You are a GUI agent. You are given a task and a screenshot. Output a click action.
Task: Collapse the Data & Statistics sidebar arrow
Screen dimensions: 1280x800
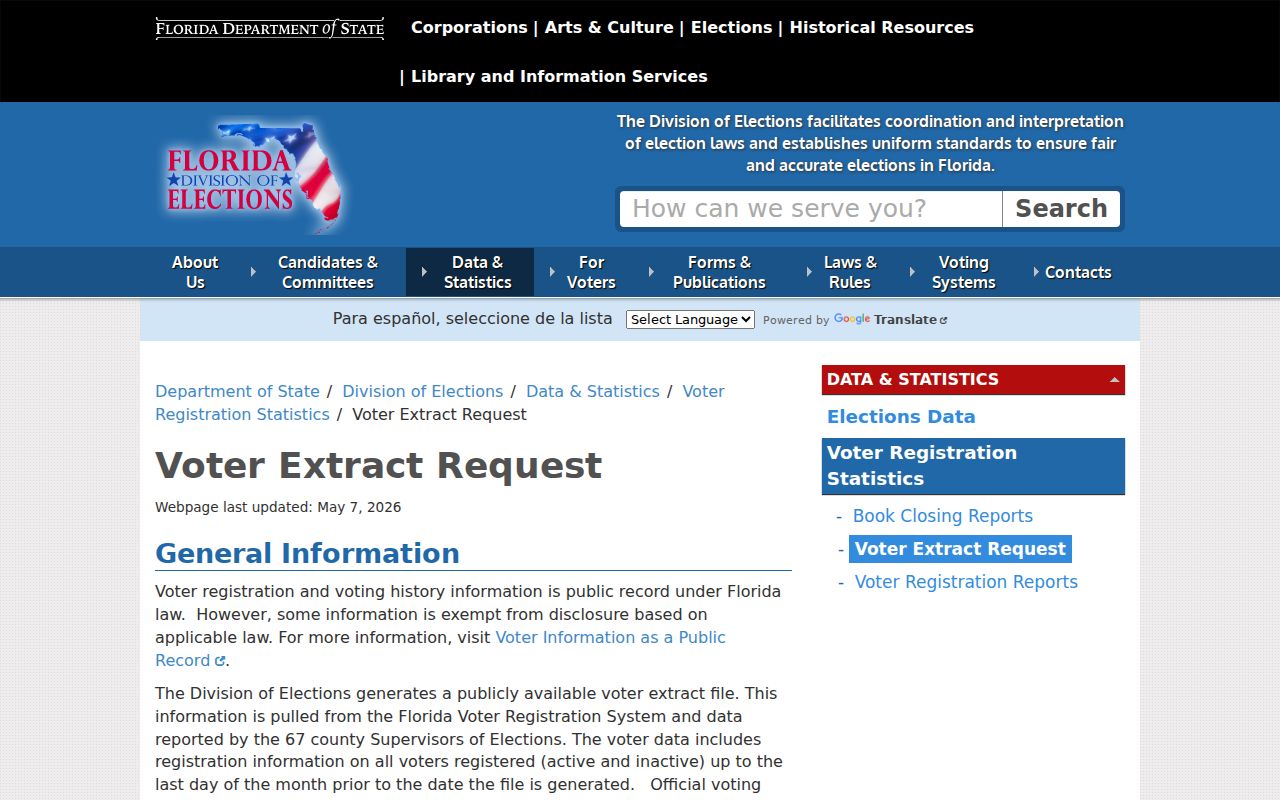coord(1114,380)
